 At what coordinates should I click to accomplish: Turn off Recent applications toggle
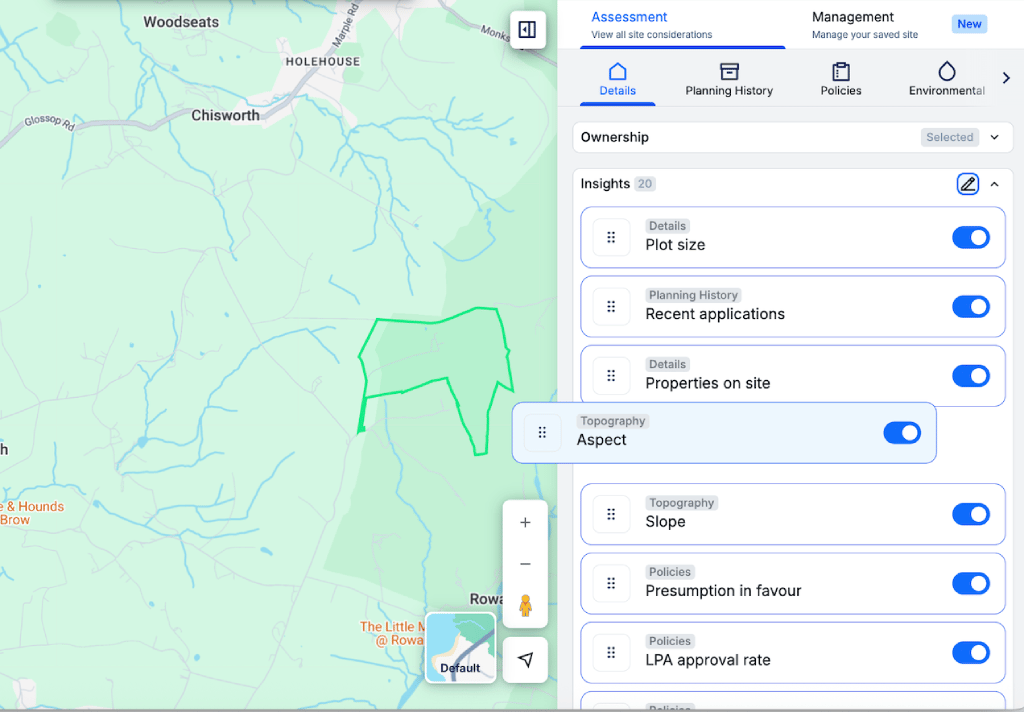pyautogui.click(x=970, y=306)
